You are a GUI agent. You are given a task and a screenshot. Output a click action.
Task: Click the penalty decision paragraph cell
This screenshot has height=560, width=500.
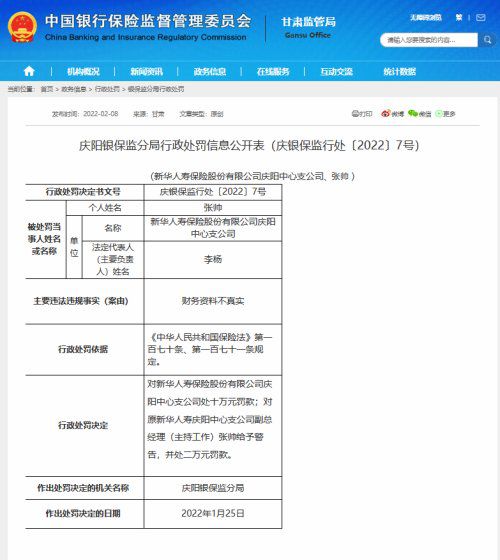click(x=213, y=425)
